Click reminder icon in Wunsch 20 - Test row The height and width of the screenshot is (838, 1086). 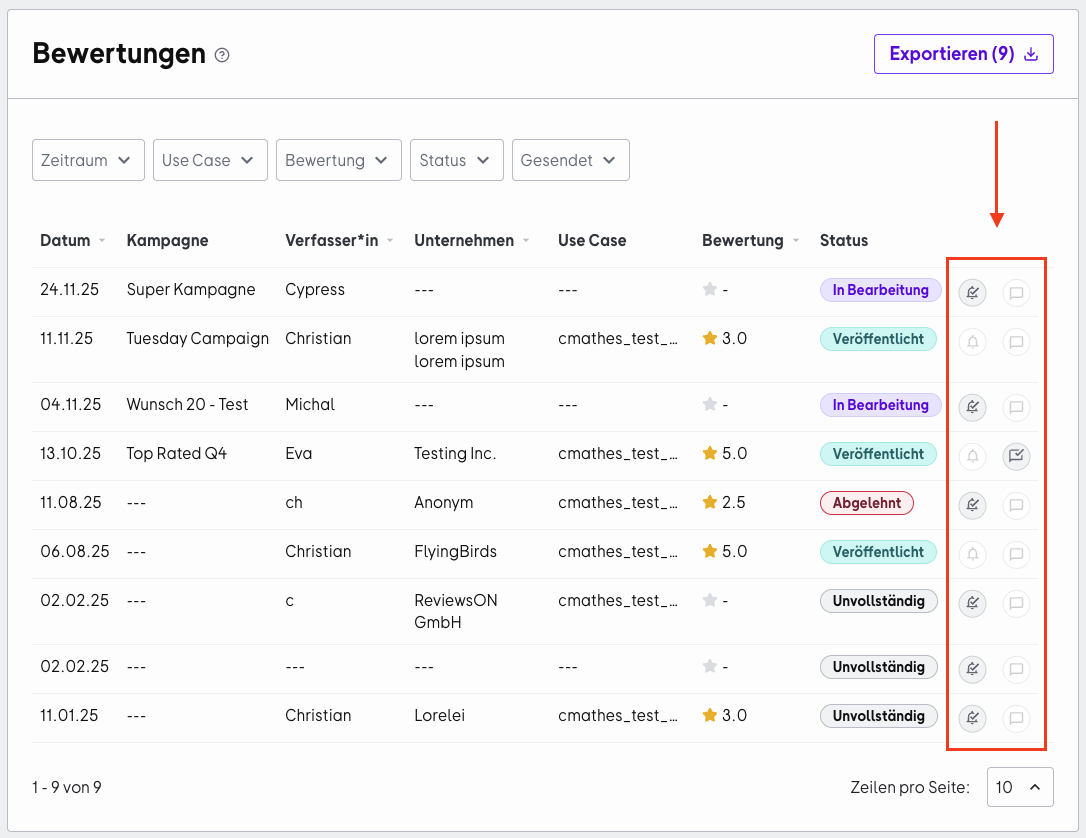point(972,407)
